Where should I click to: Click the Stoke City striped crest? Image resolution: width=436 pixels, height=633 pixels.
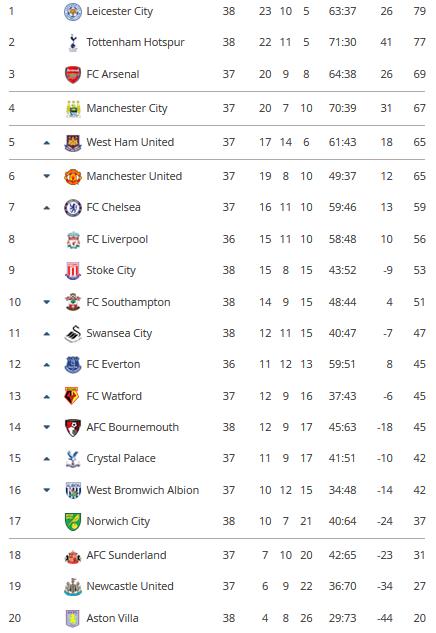coord(73,270)
